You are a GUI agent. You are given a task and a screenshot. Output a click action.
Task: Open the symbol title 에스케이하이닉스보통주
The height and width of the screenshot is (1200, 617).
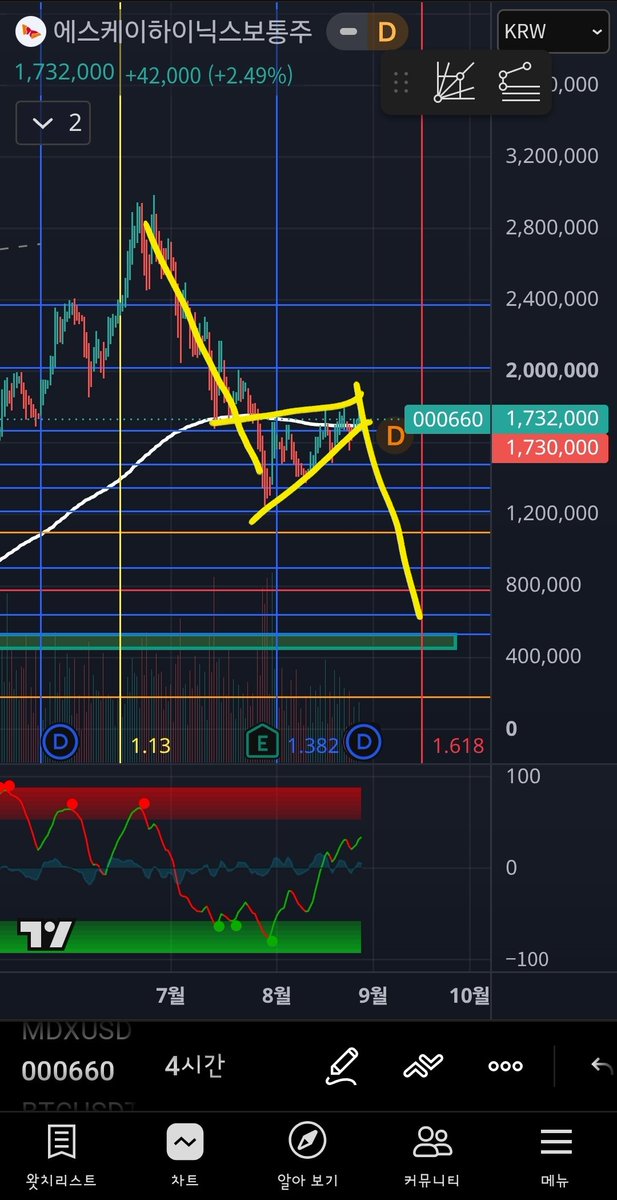183,32
